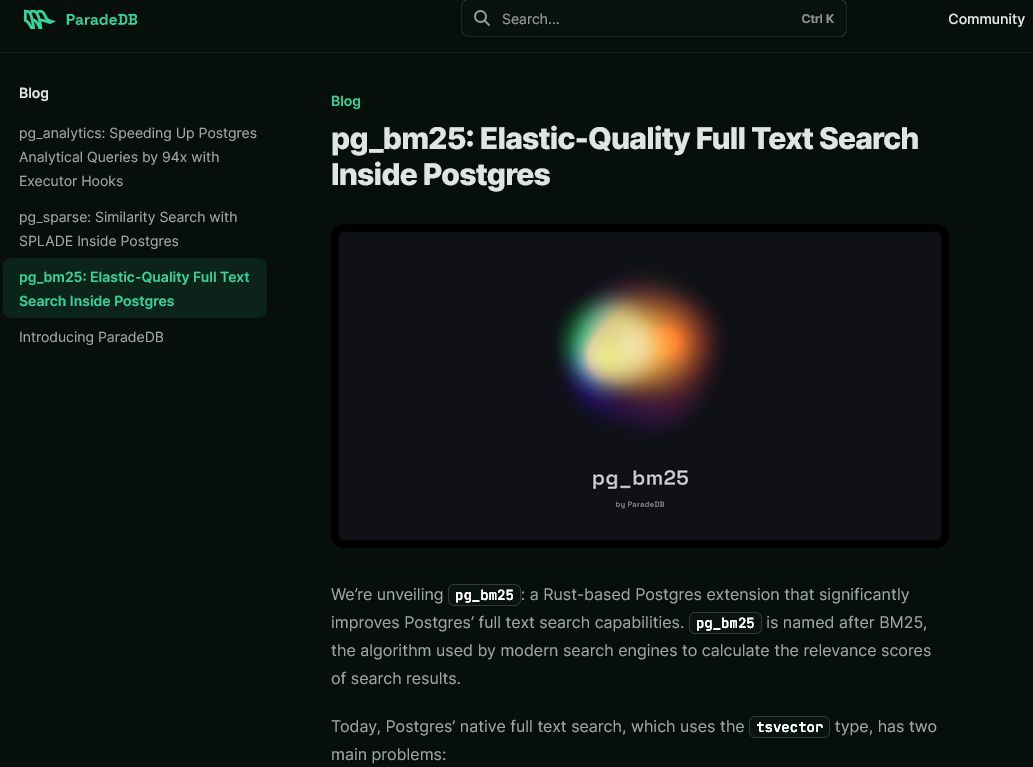
Task: Open the Introducing ParadeDB post
Action: (91, 337)
